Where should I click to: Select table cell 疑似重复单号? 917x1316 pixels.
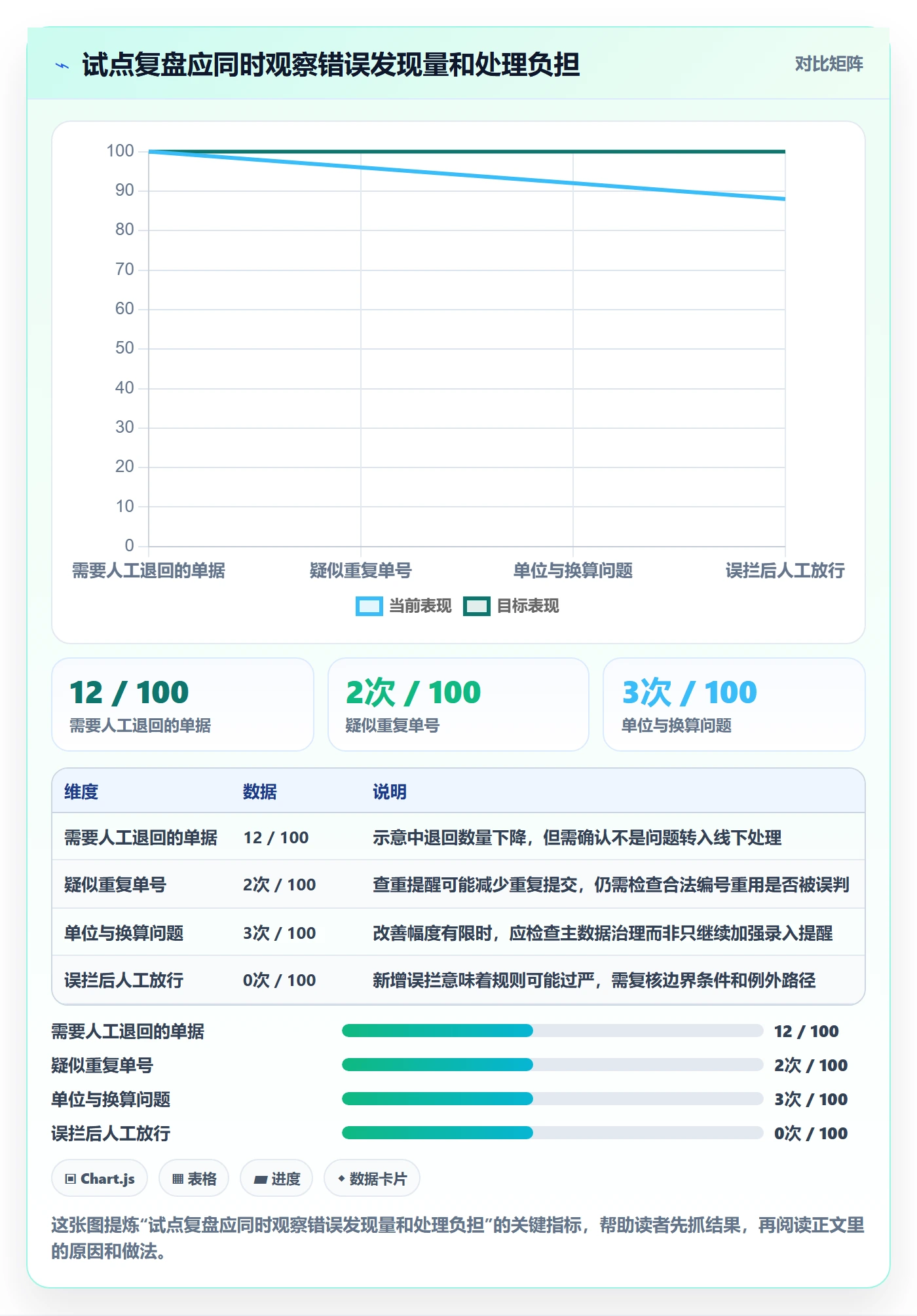[115, 885]
